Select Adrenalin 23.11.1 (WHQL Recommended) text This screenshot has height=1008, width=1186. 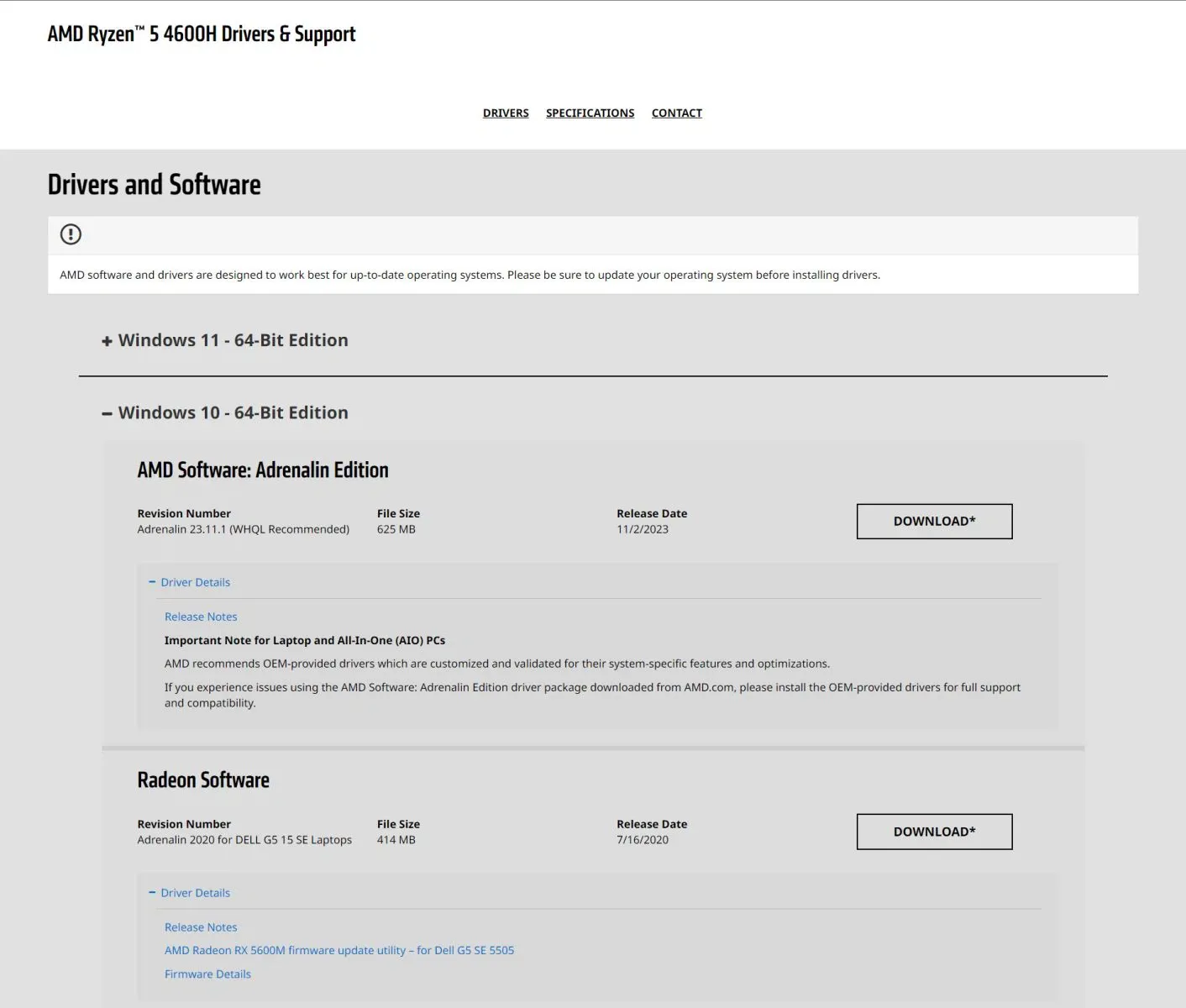click(x=244, y=529)
